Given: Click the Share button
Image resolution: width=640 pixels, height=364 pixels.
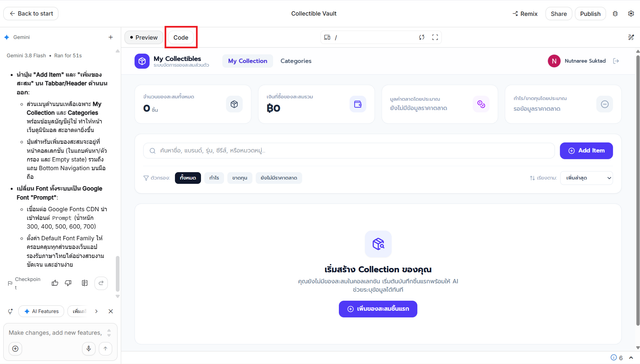Looking at the screenshot, I should tap(558, 13).
